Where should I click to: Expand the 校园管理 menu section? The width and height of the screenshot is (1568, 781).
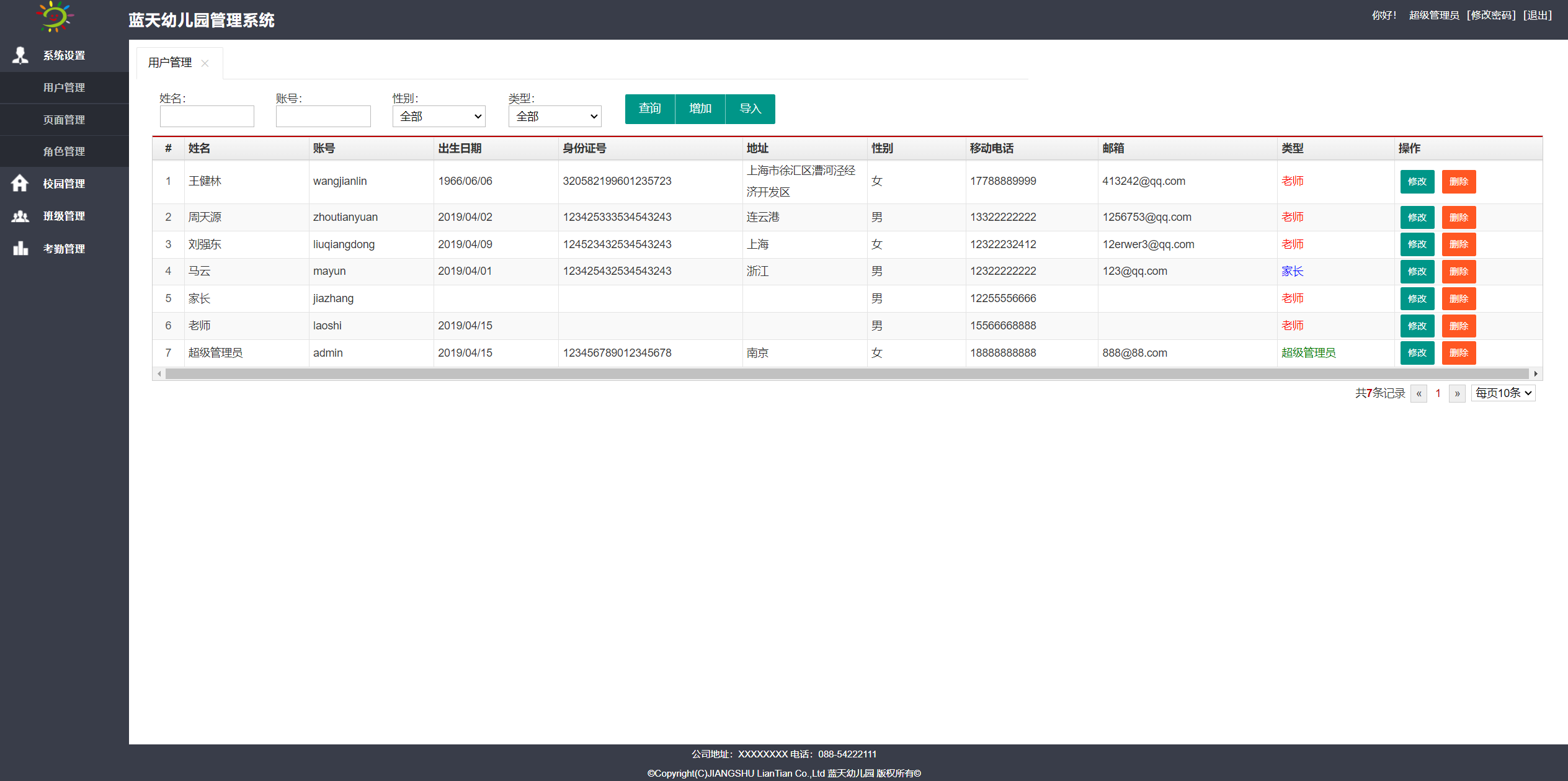[x=65, y=184]
